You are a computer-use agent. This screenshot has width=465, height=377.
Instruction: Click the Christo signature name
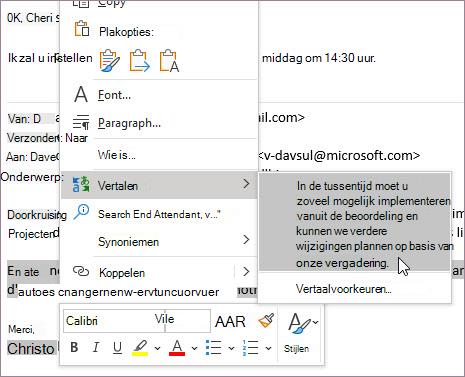click(31, 349)
